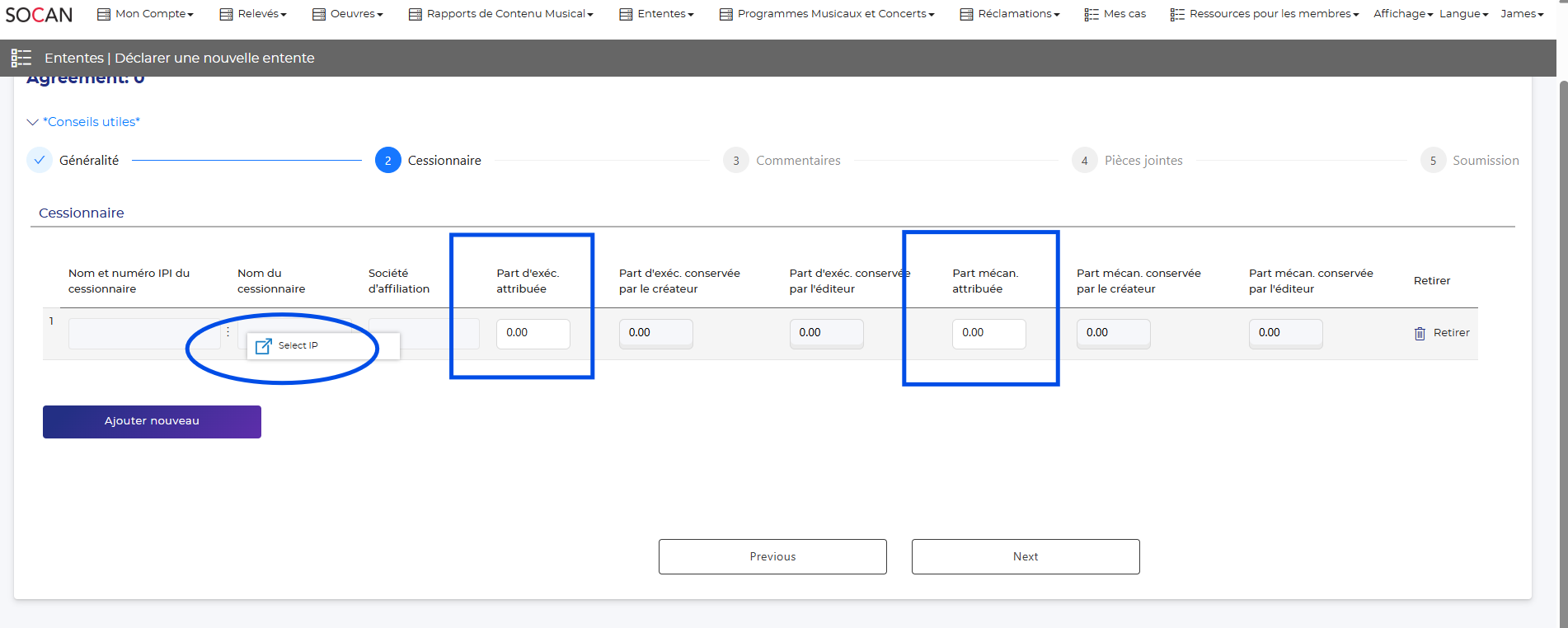Click the Mes cas list icon
1568x628 pixels.
tap(1091, 14)
